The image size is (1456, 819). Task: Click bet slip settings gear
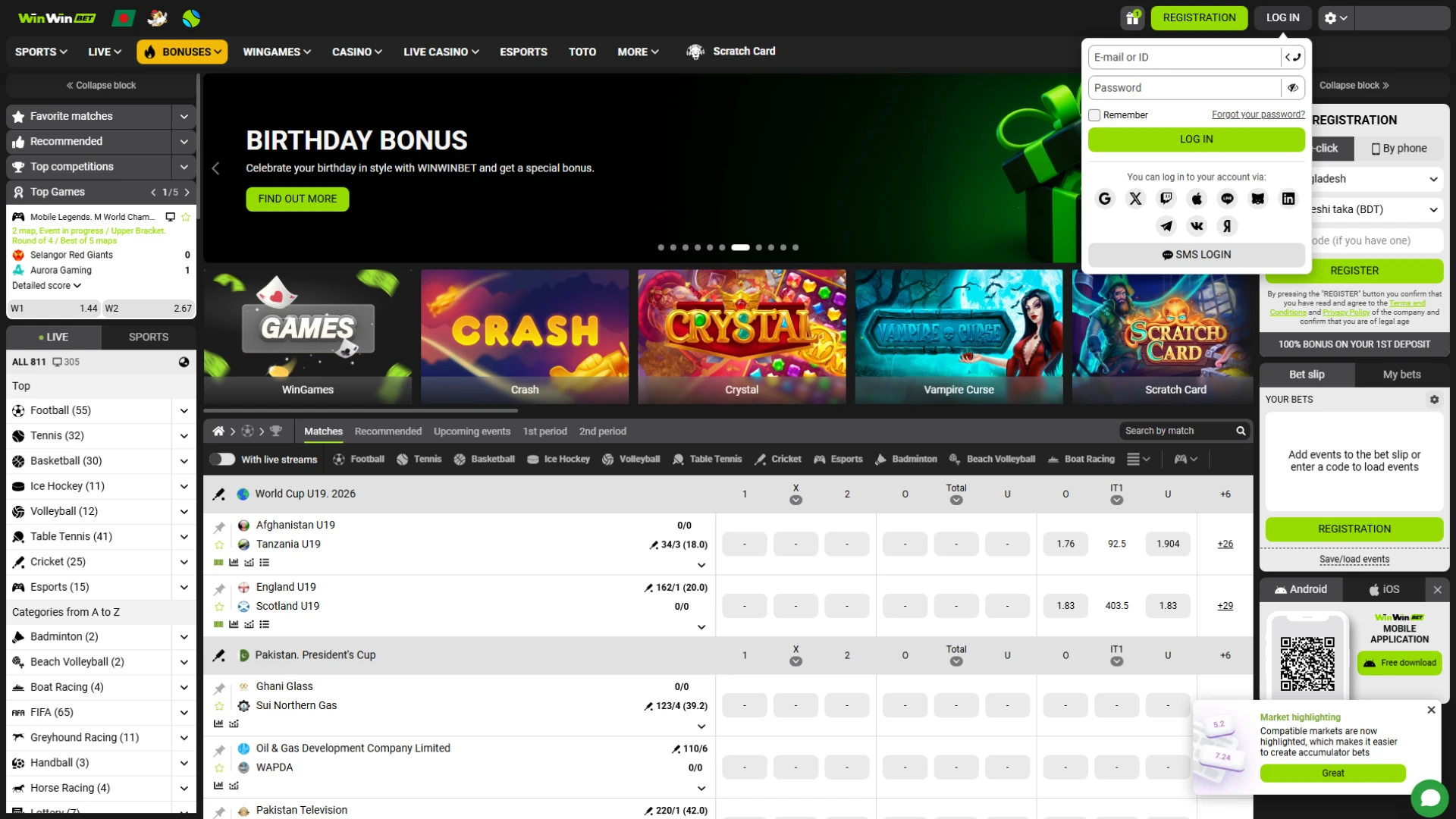tap(1434, 400)
